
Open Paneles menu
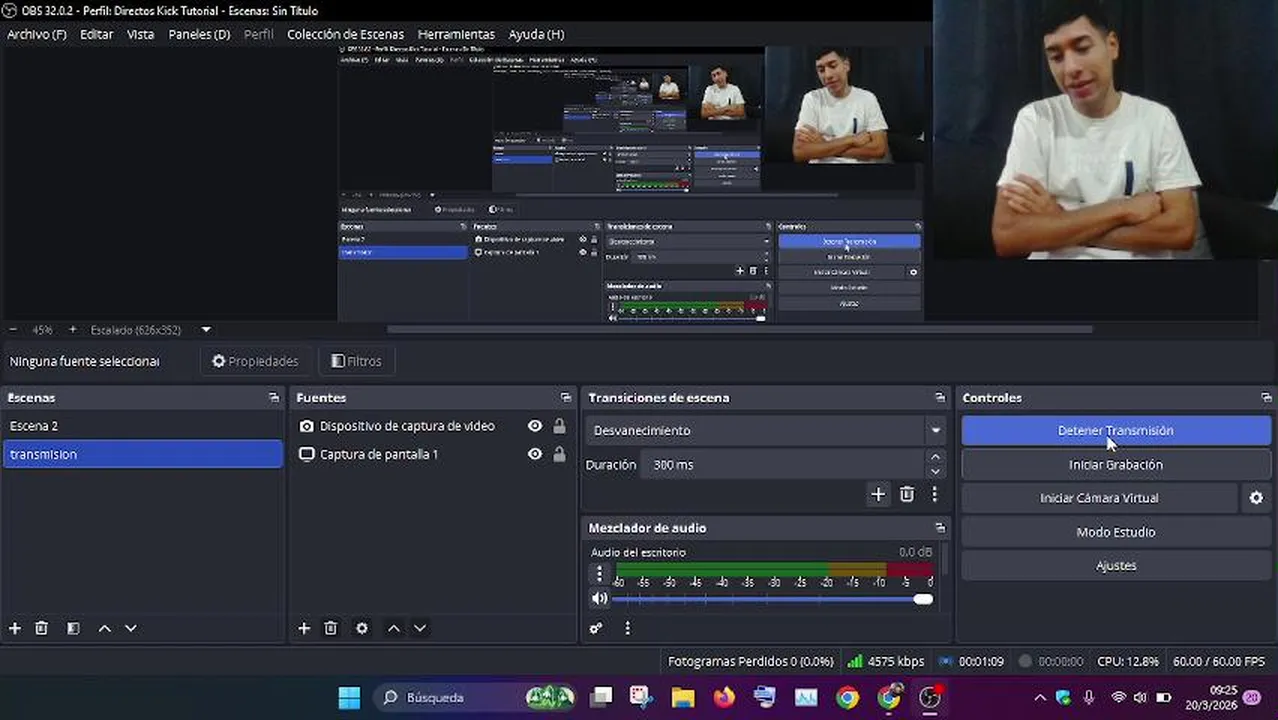click(199, 34)
